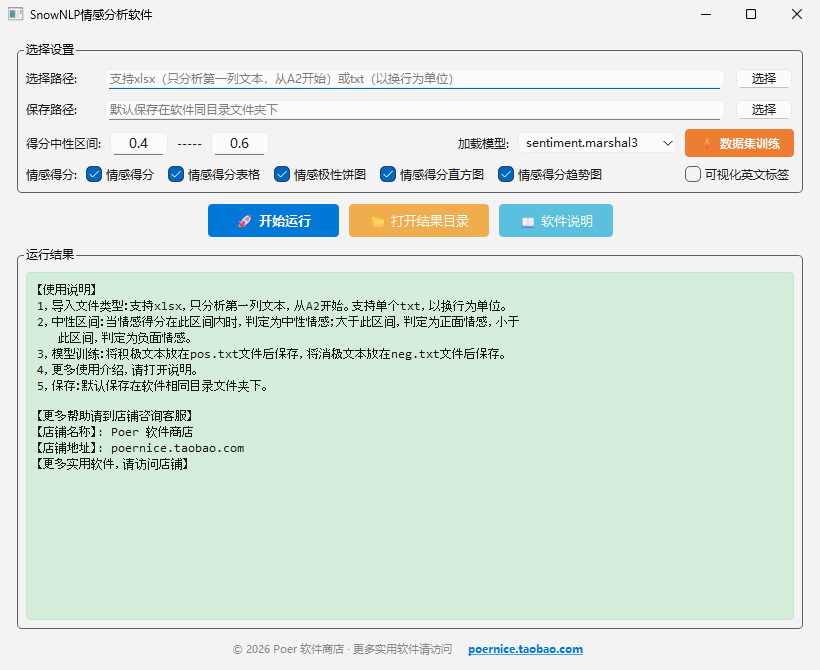Follow the poernice.taobao.com footer link
Screen dimensions: 820x670
(x=525, y=649)
